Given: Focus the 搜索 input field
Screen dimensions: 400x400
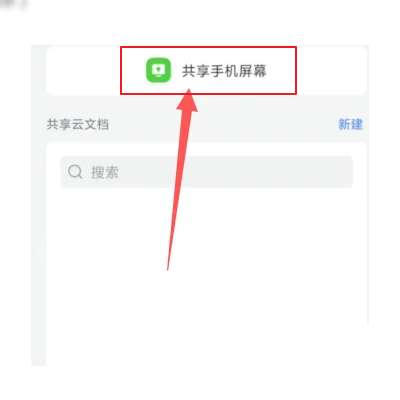Looking at the screenshot, I should click(206, 172).
